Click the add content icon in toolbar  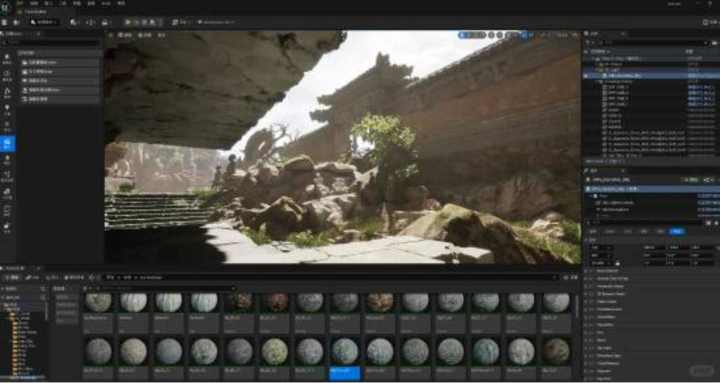tap(74, 22)
